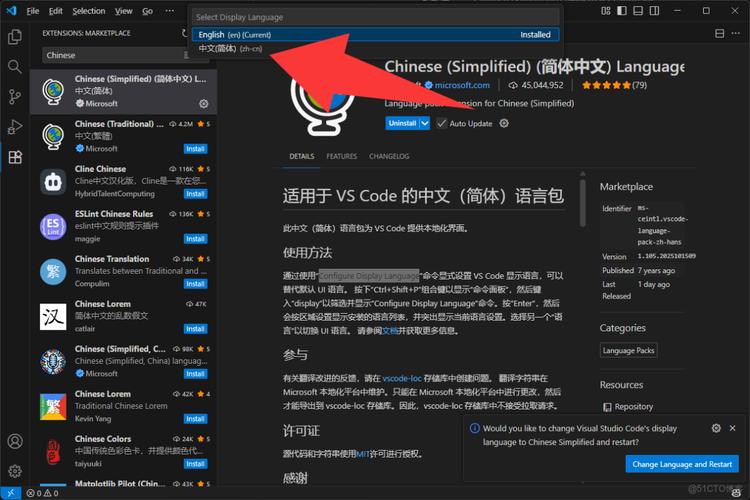Click Change Language and Restart button

point(682,464)
